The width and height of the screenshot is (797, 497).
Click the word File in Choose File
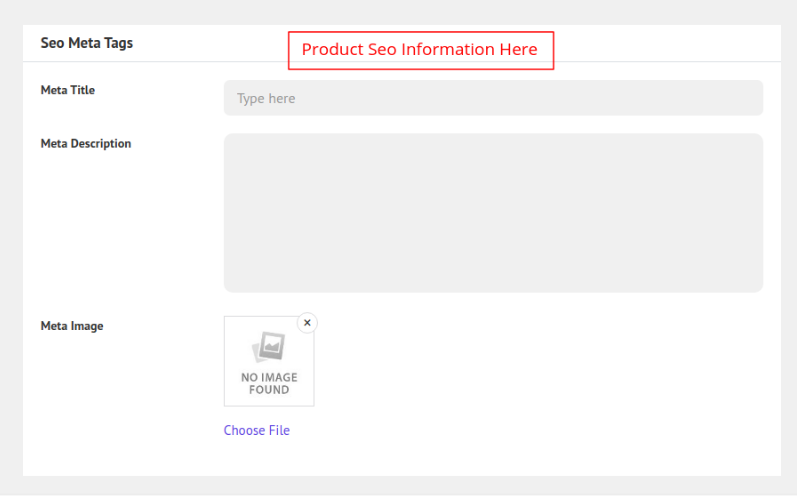[x=277, y=430]
